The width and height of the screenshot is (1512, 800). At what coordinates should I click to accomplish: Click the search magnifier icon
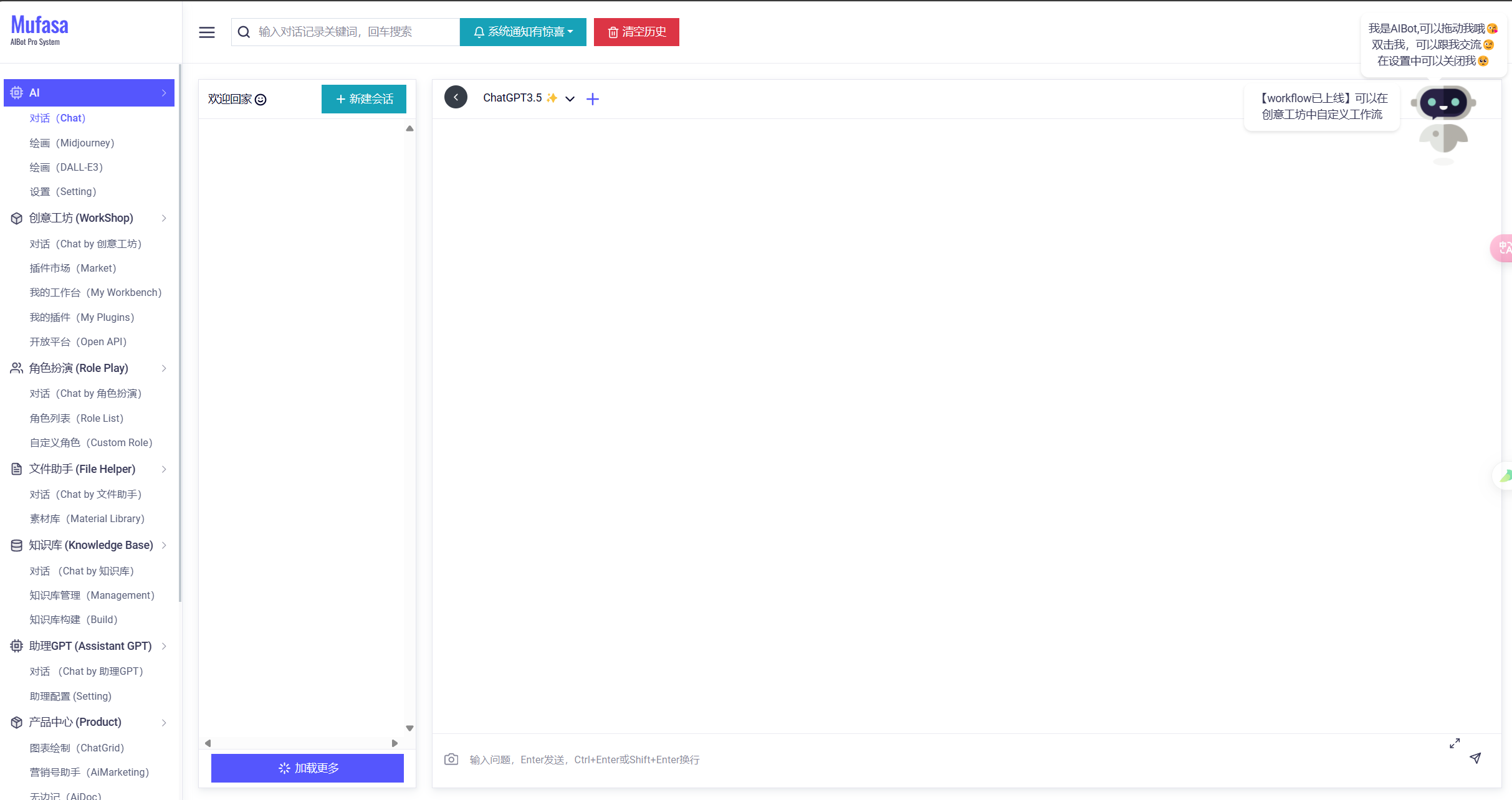[x=244, y=32]
